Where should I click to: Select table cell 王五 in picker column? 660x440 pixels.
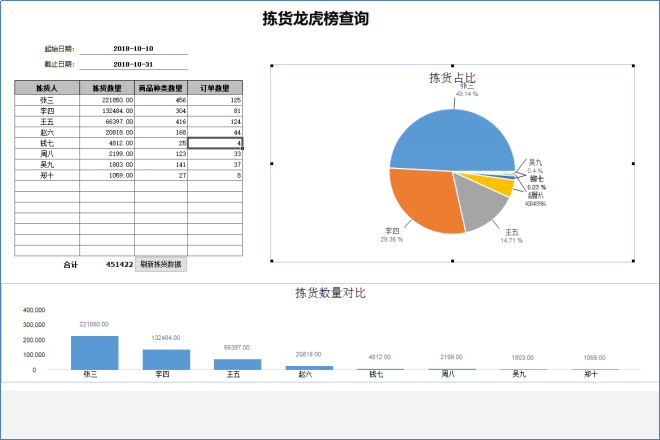47,122
